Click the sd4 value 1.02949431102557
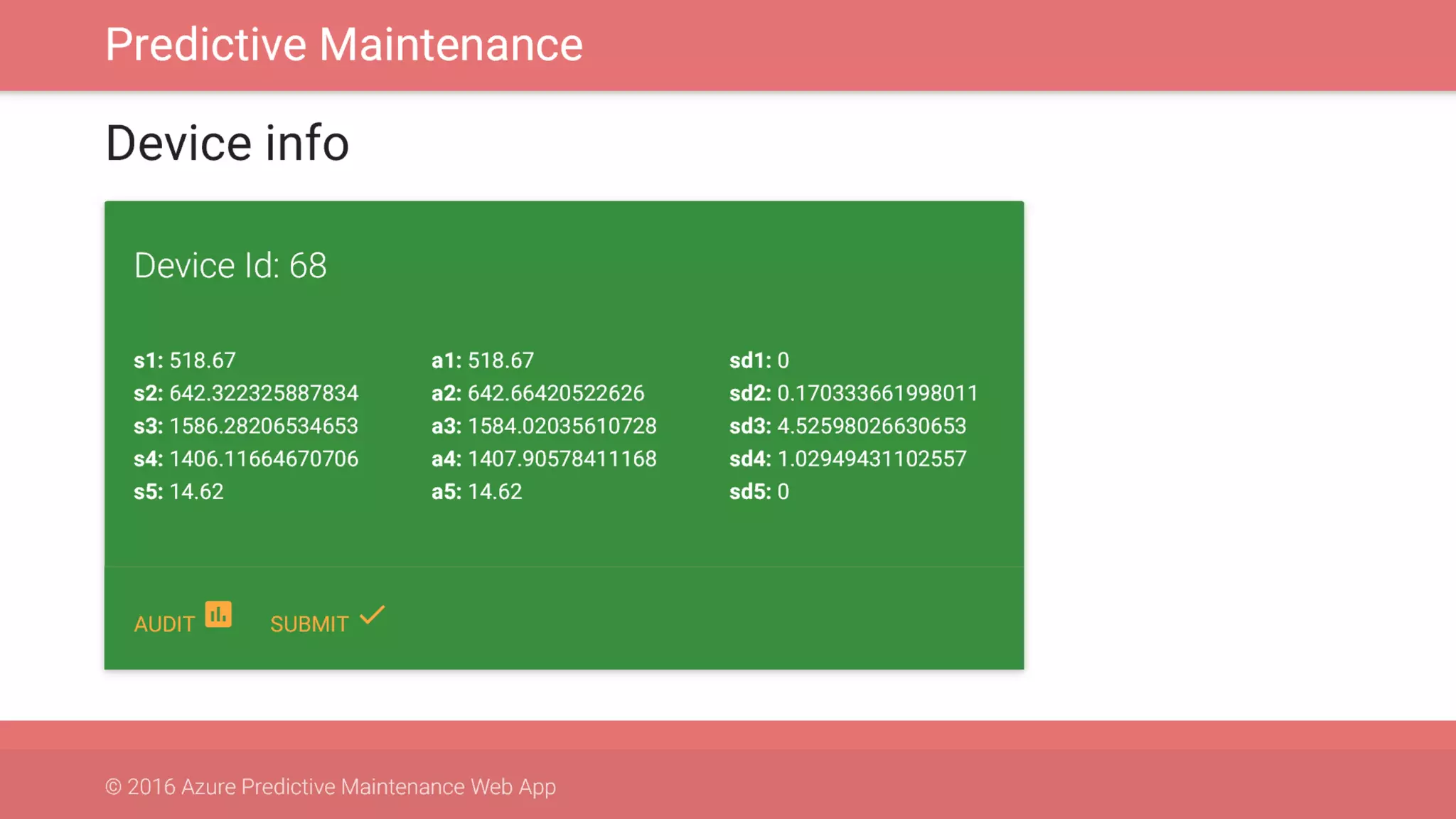Image resolution: width=1456 pixels, height=819 pixels. pos(872,459)
